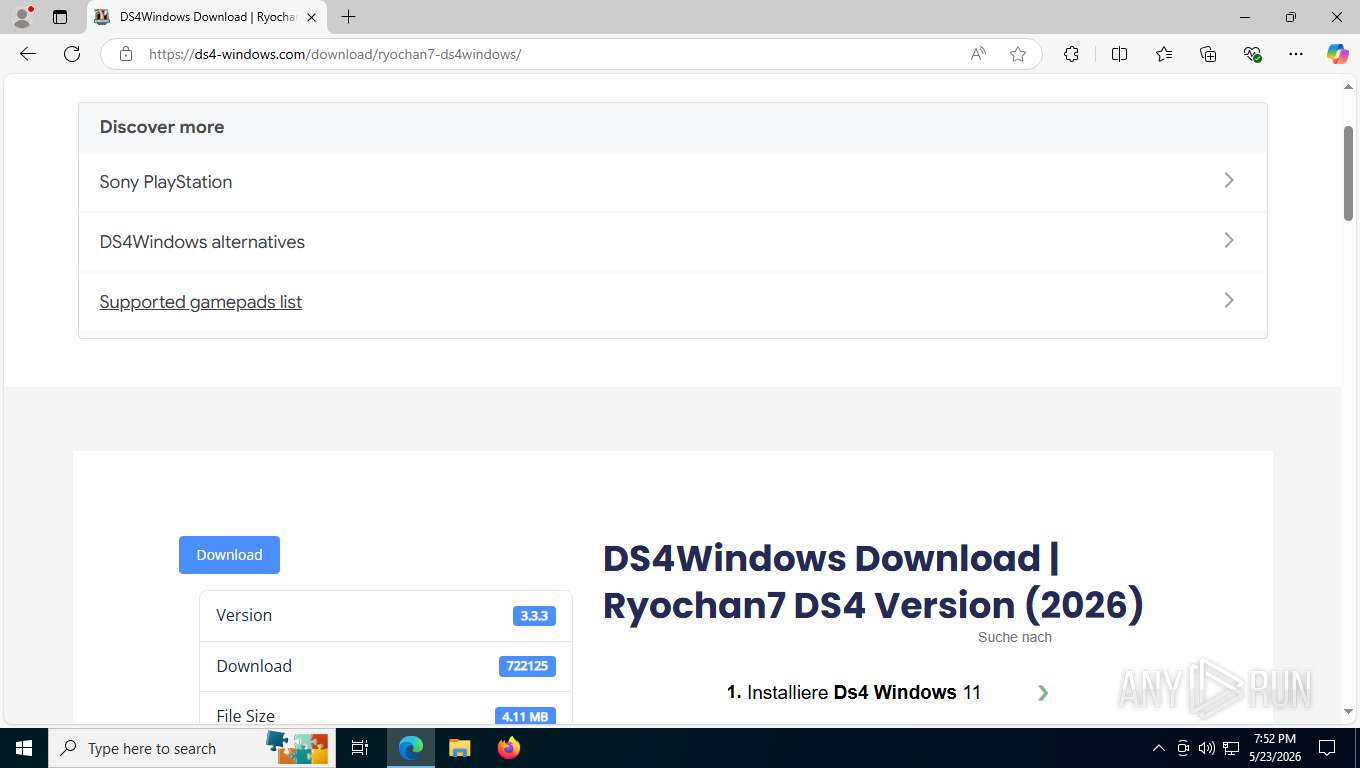
Task: Open the Extensions puzzle icon
Action: pos(1071,54)
